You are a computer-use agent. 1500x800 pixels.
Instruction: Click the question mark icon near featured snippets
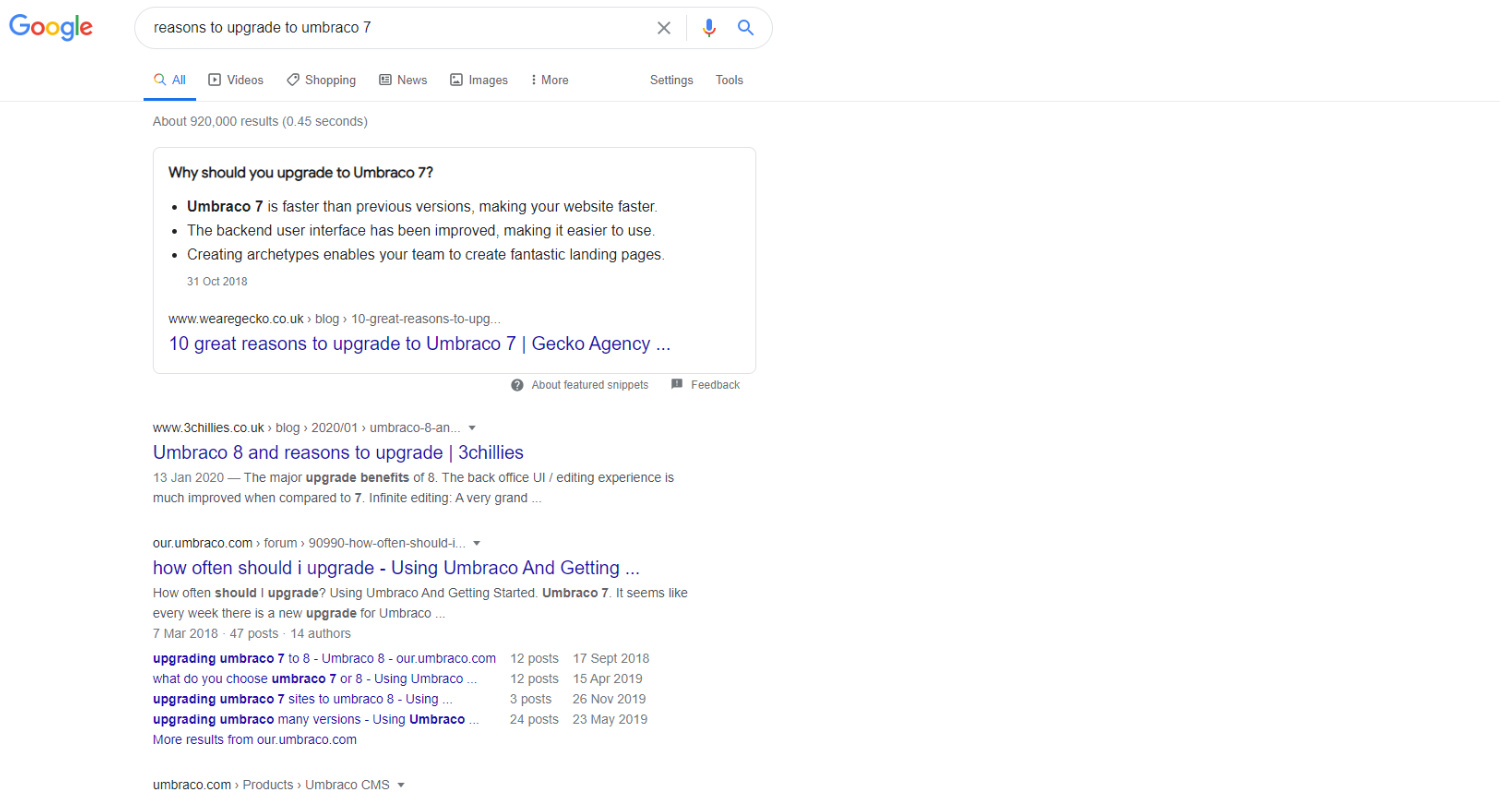[x=517, y=385]
